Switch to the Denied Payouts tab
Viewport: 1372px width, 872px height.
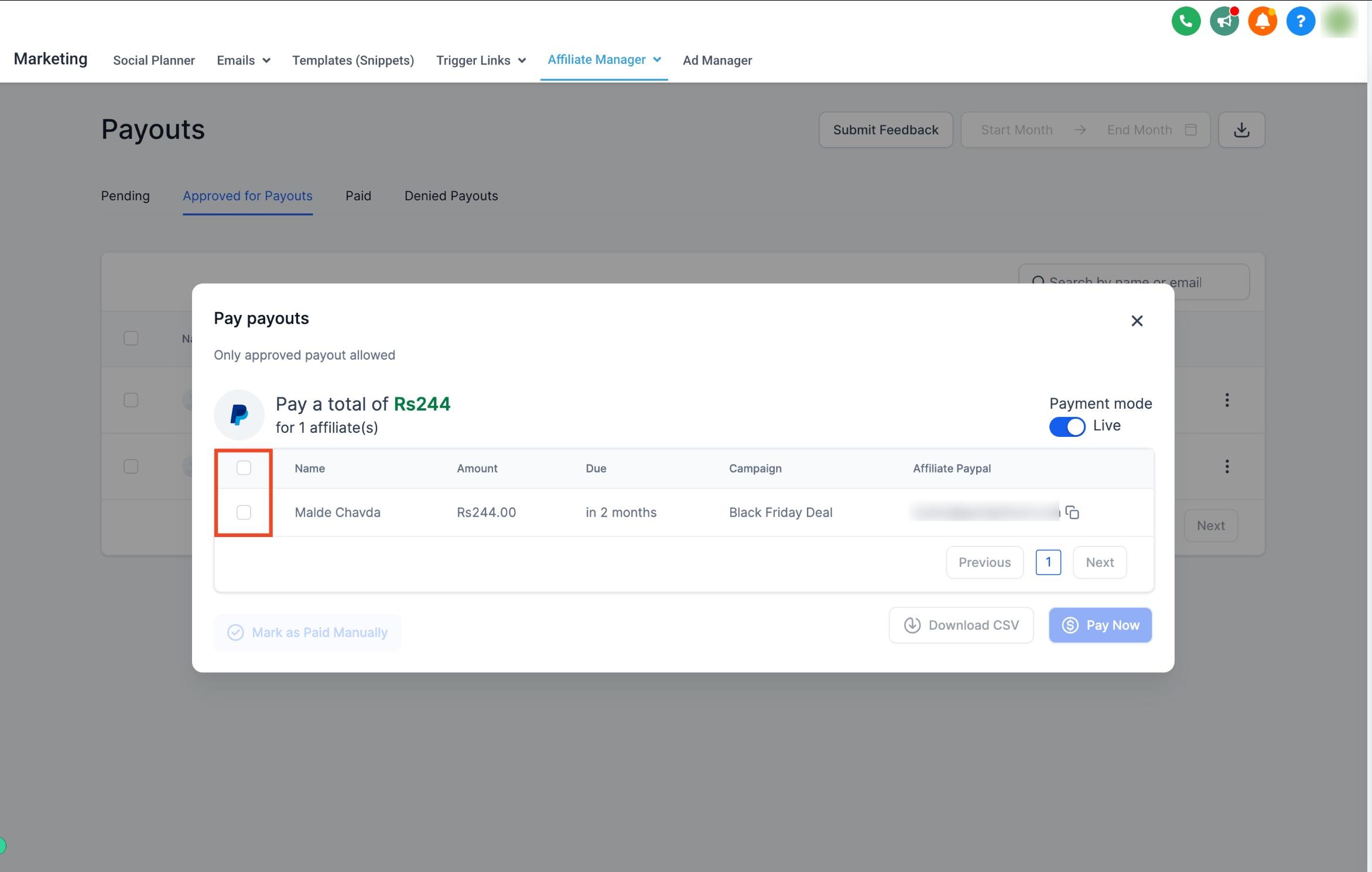point(451,196)
